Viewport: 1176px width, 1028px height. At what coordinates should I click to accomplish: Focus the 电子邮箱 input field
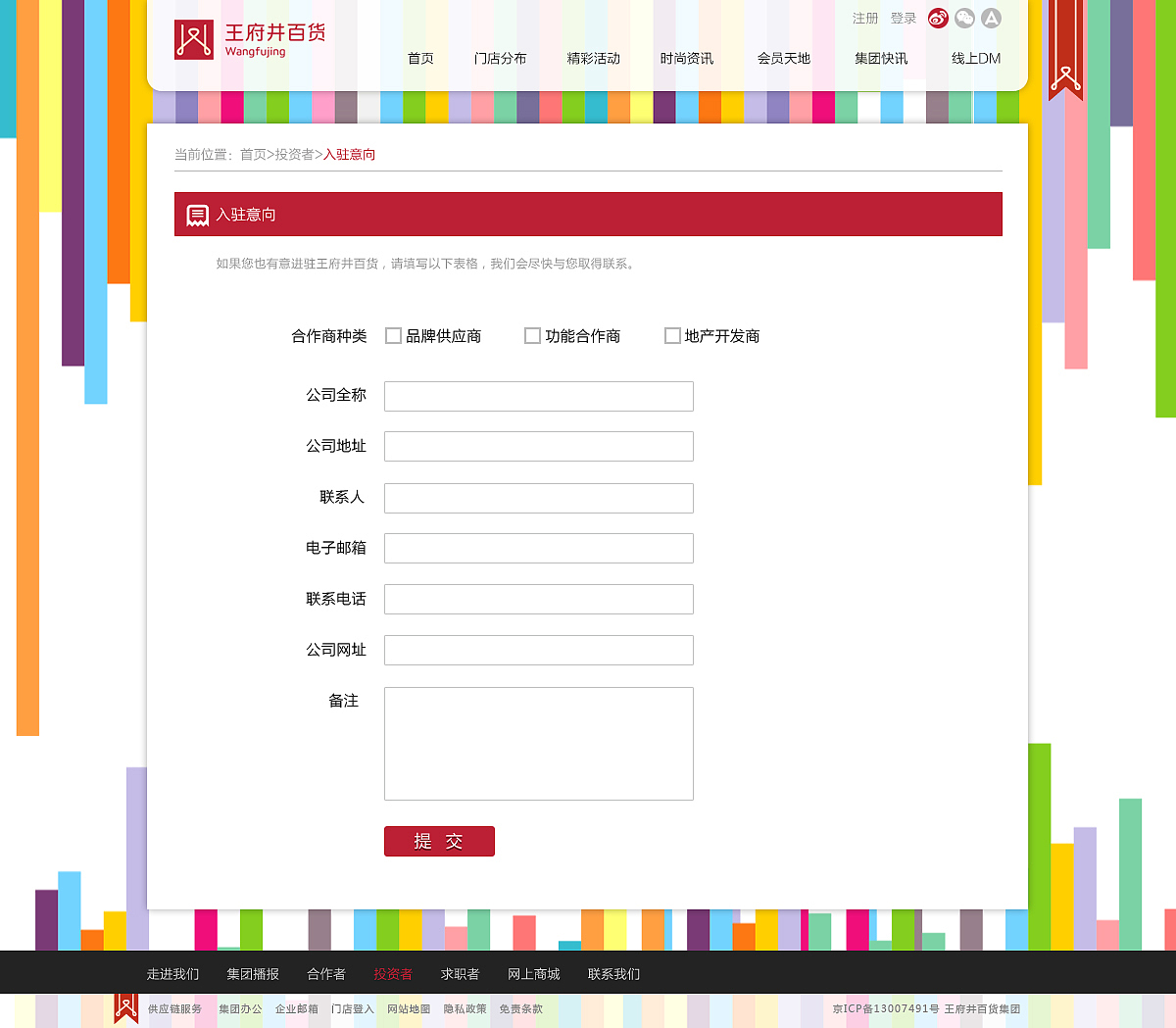[539, 549]
